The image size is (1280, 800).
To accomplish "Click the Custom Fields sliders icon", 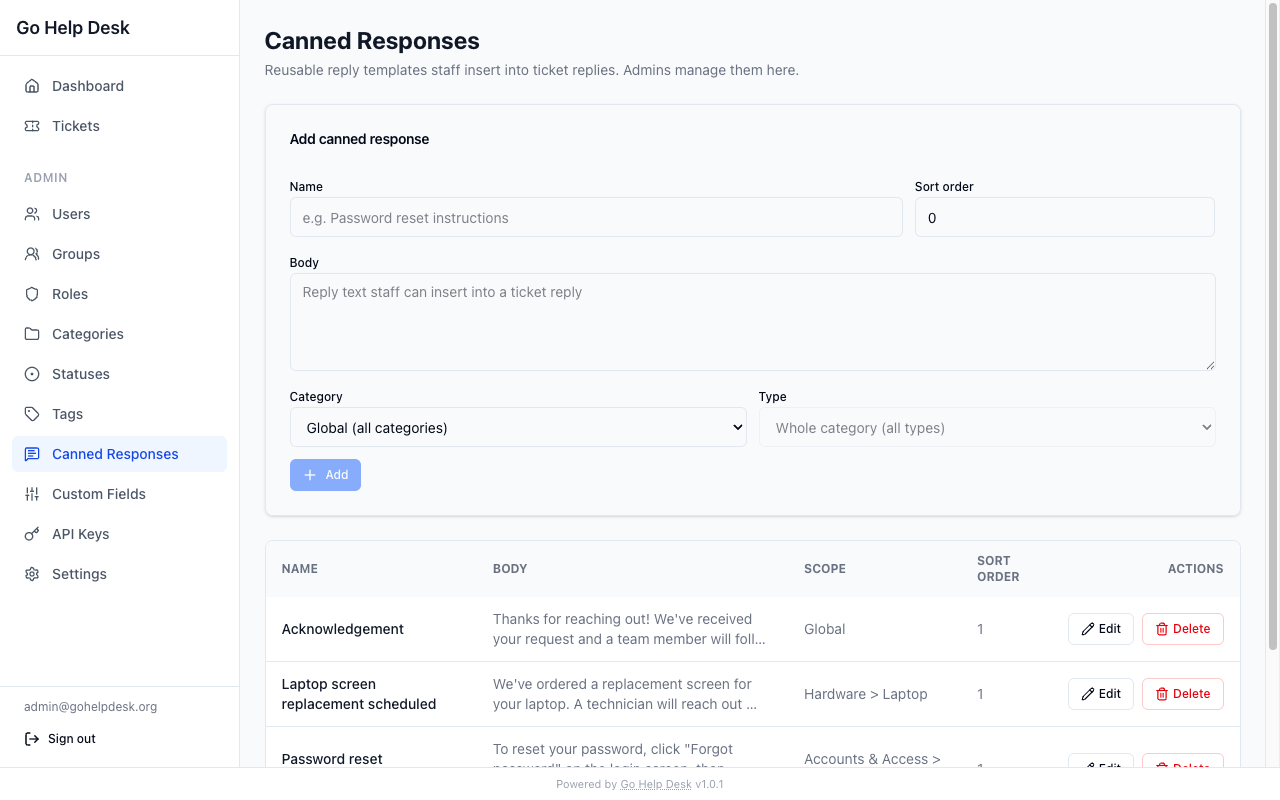I will [32, 494].
